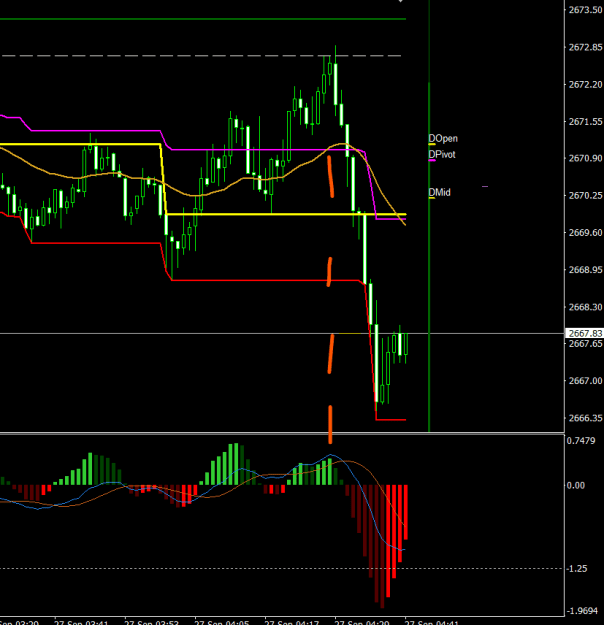Click the 2671.55 price axis label
The height and width of the screenshot is (625, 604).
point(585,122)
